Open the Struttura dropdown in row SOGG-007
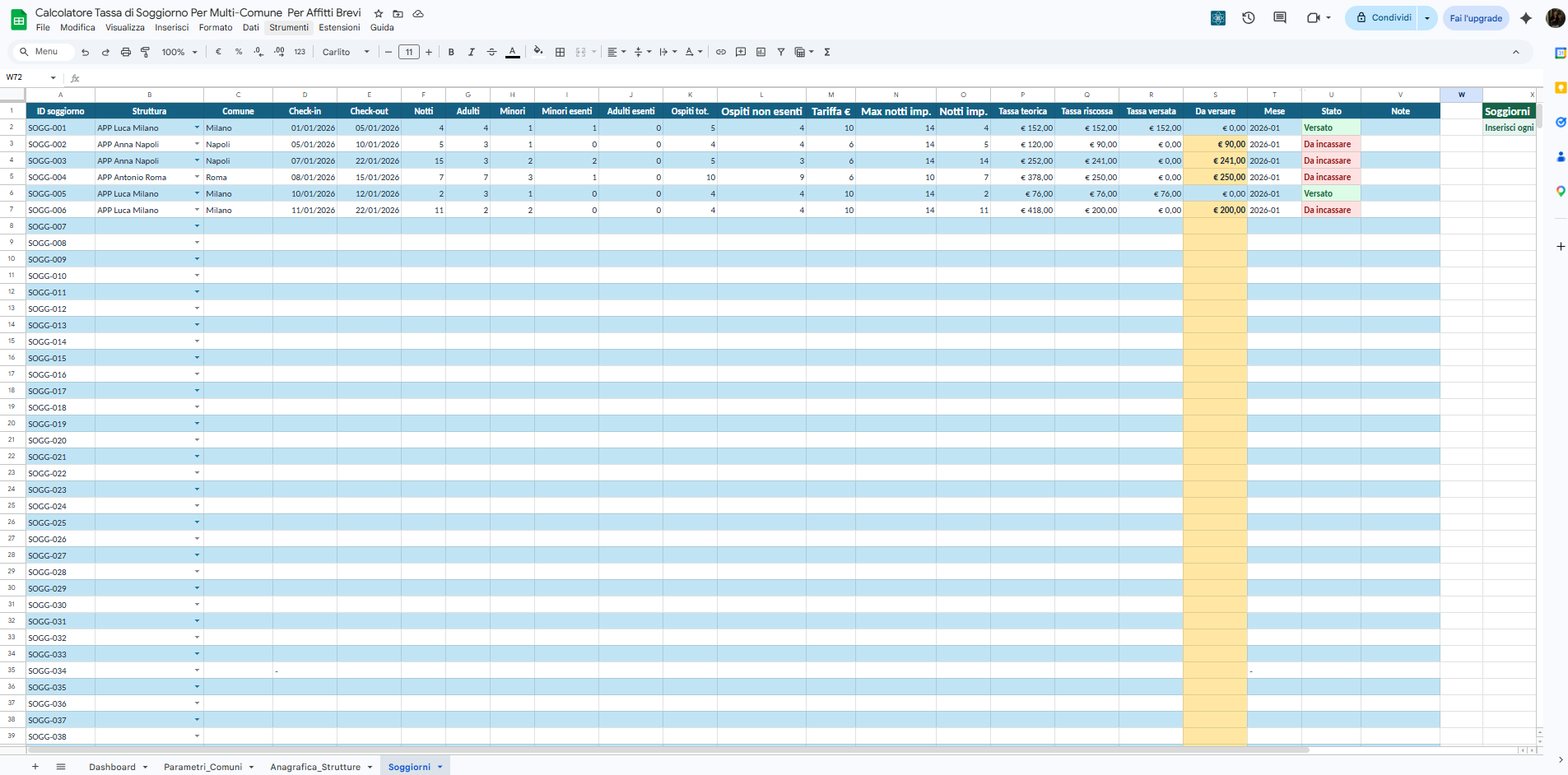This screenshot has height=775, width=1568. [x=197, y=225]
